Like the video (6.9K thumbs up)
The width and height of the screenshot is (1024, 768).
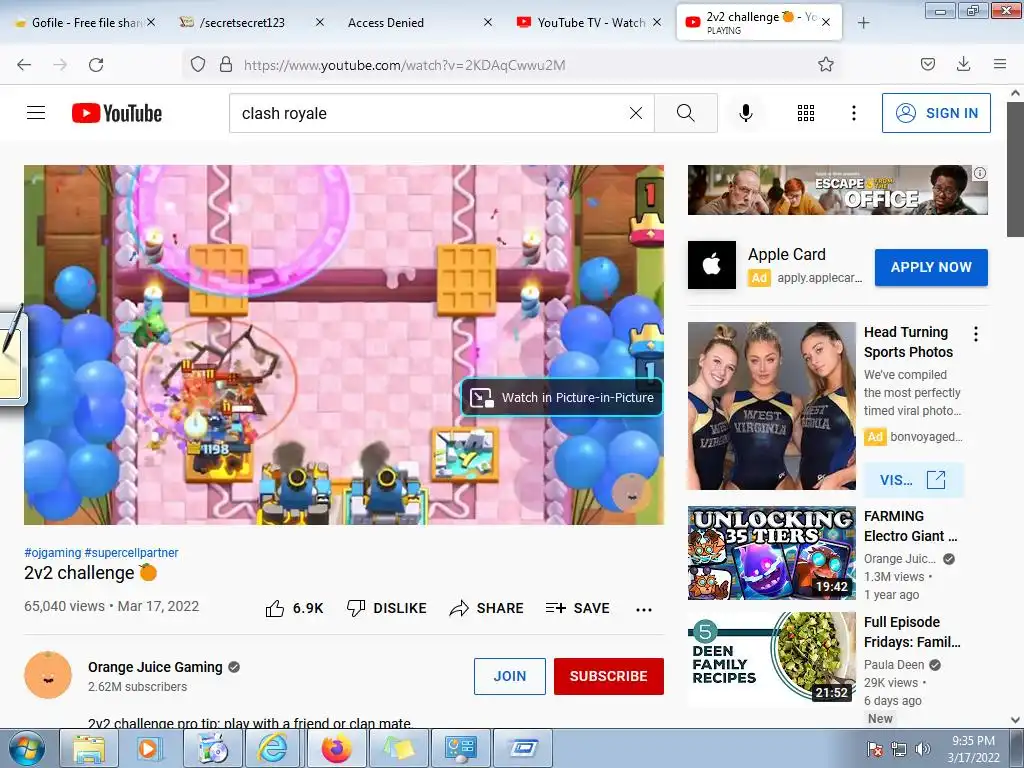(x=295, y=608)
